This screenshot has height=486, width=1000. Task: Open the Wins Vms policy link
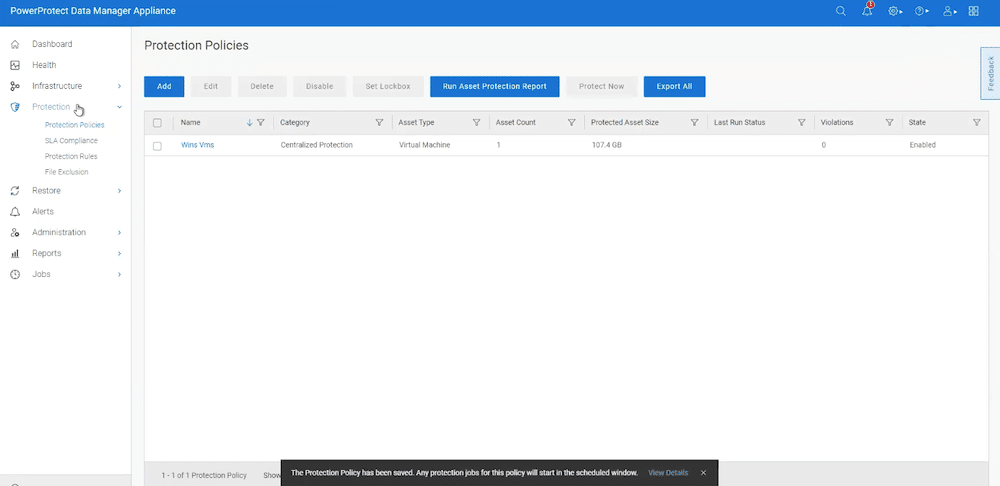198,145
